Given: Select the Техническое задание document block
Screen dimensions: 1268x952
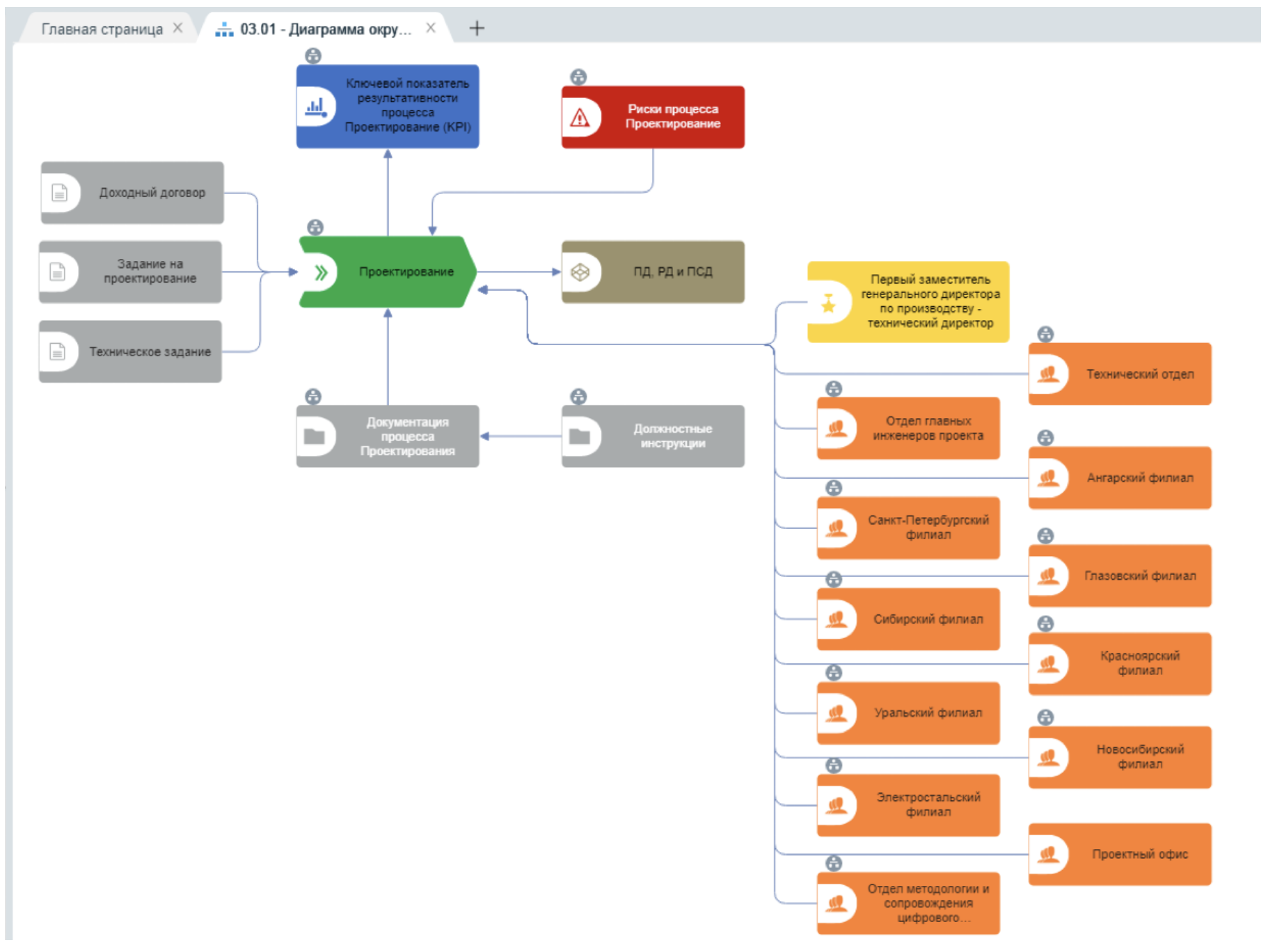Looking at the screenshot, I should [x=131, y=351].
